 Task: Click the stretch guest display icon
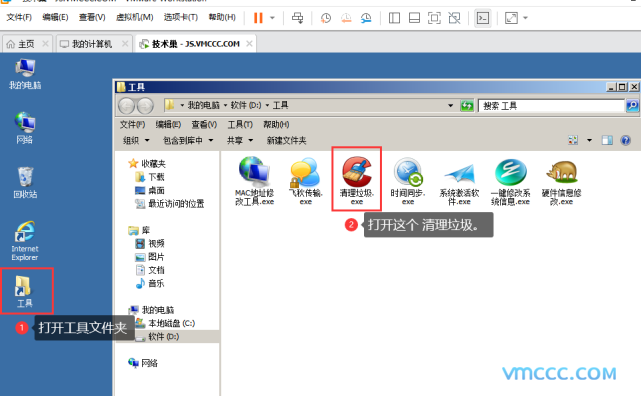tap(511, 18)
